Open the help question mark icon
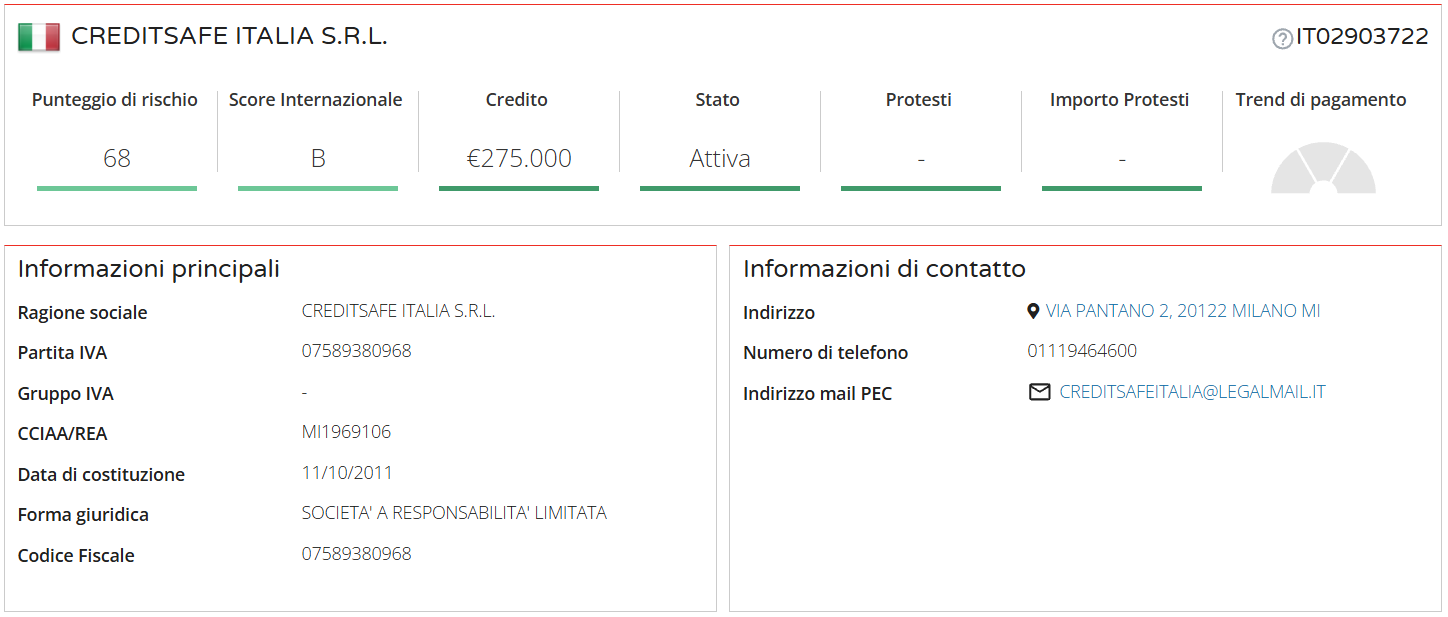The image size is (1448, 617). [x=1282, y=39]
